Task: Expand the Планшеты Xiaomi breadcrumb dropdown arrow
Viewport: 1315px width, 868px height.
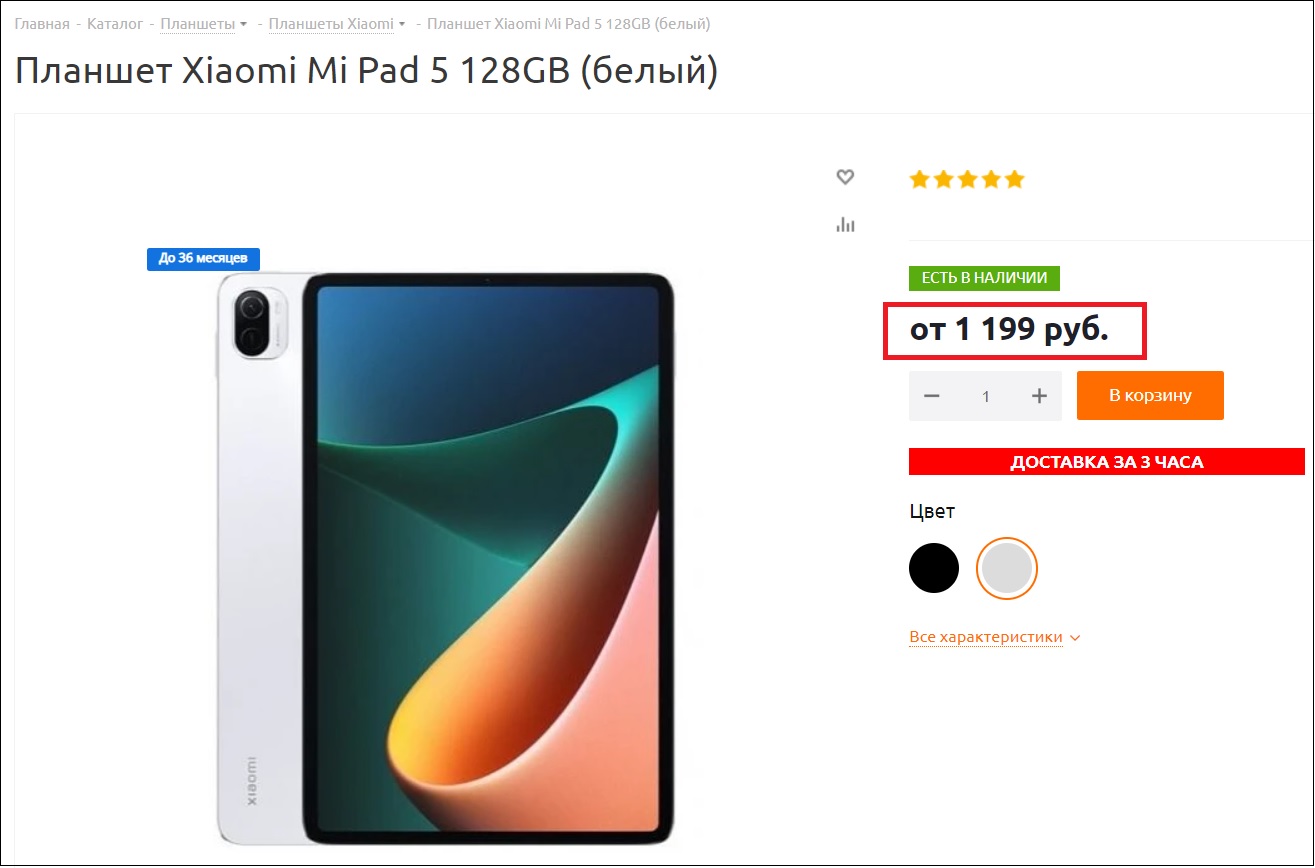Action: tap(402, 24)
